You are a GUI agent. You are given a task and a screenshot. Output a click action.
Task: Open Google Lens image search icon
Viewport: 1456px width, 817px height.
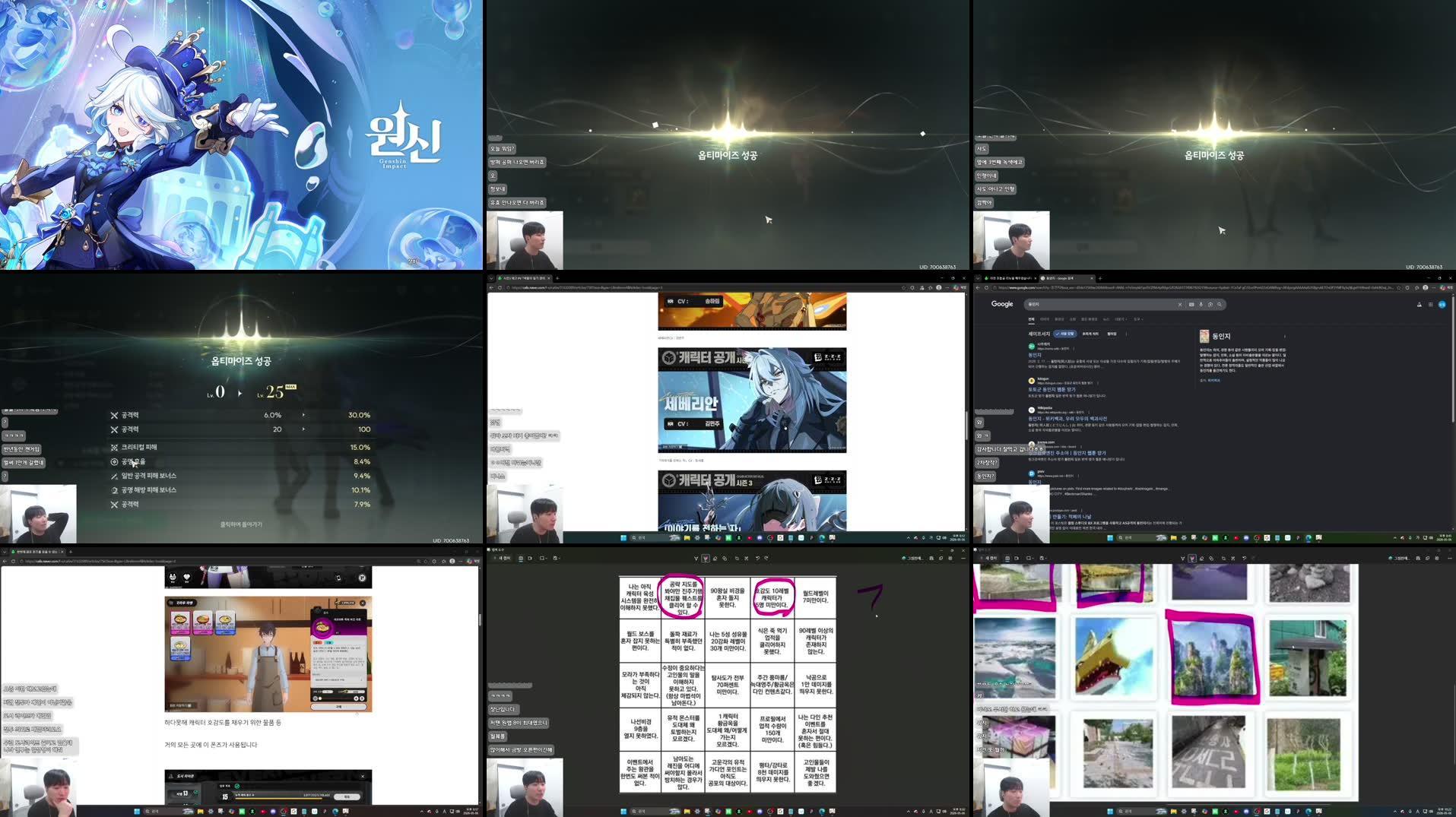click(x=1210, y=304)
